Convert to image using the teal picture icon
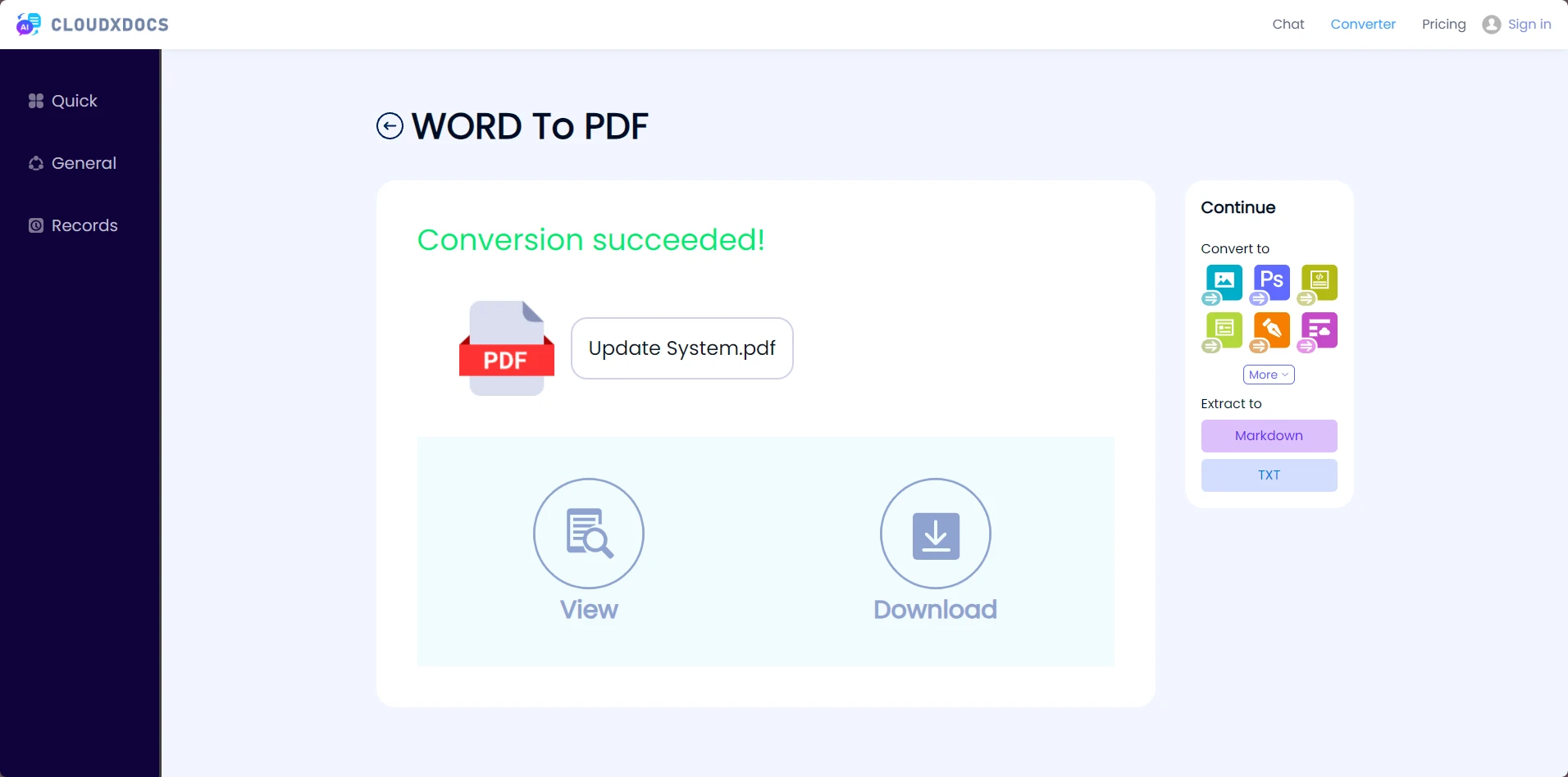1568x777 pixels. (1222, 284)
